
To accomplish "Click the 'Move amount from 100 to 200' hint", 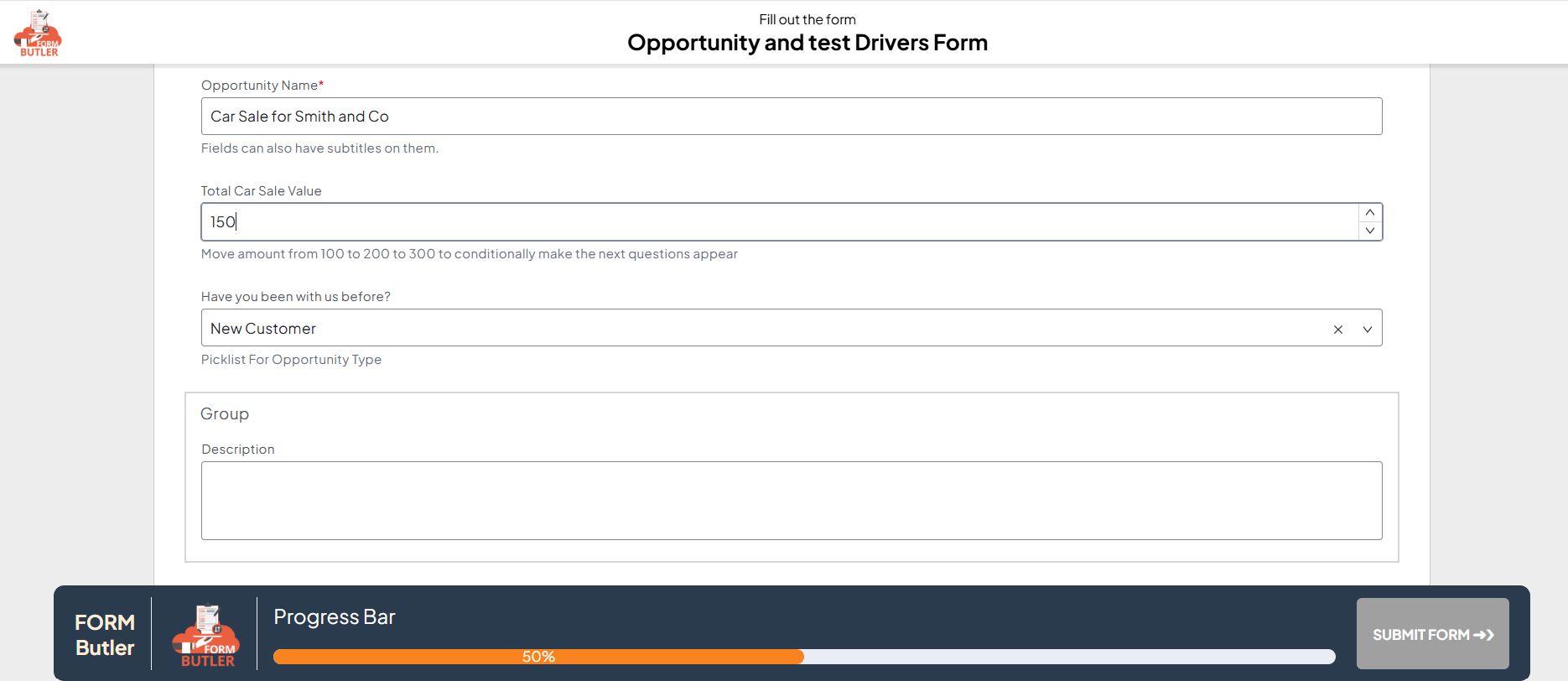I will pos(470,254).
